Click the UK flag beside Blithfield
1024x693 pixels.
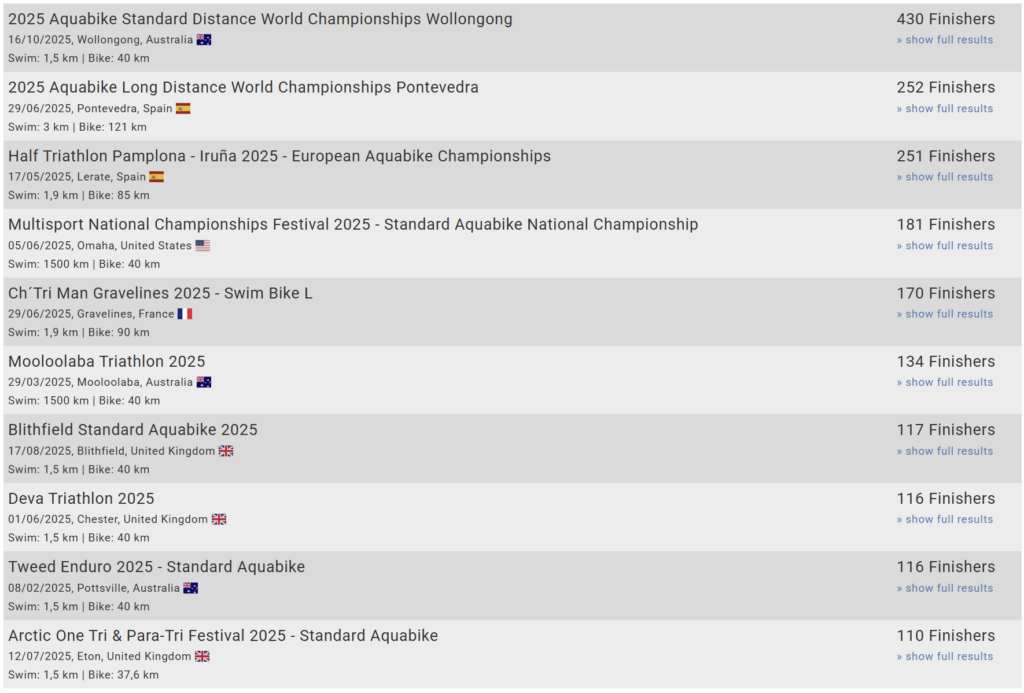point(224,450)
